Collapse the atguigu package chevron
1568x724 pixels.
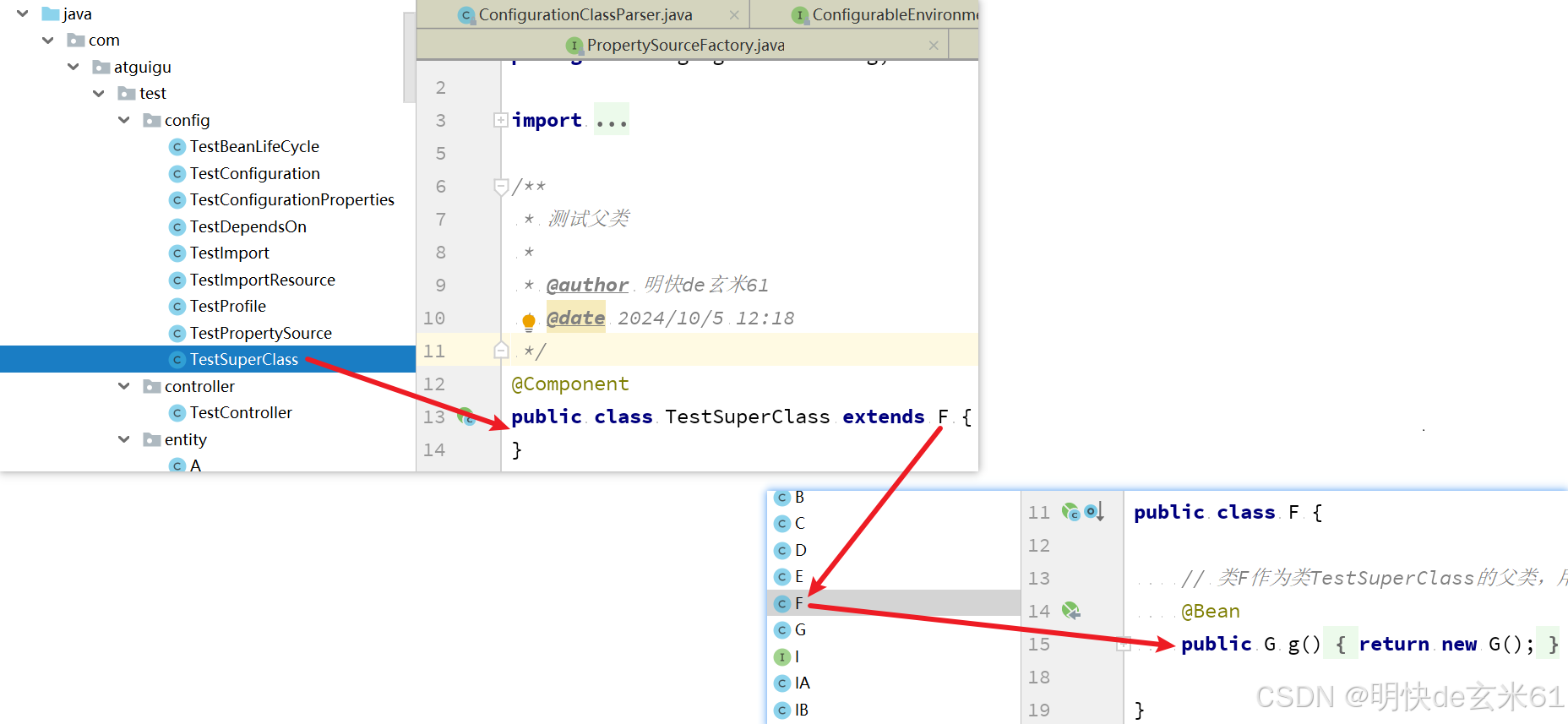coord(73,67)
